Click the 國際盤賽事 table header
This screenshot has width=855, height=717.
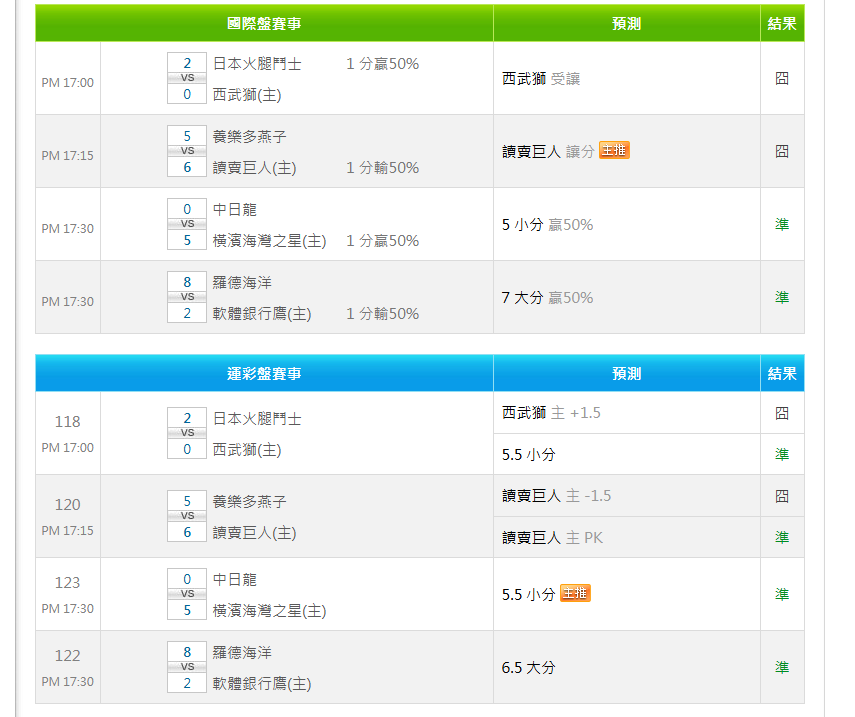point(264,23)
